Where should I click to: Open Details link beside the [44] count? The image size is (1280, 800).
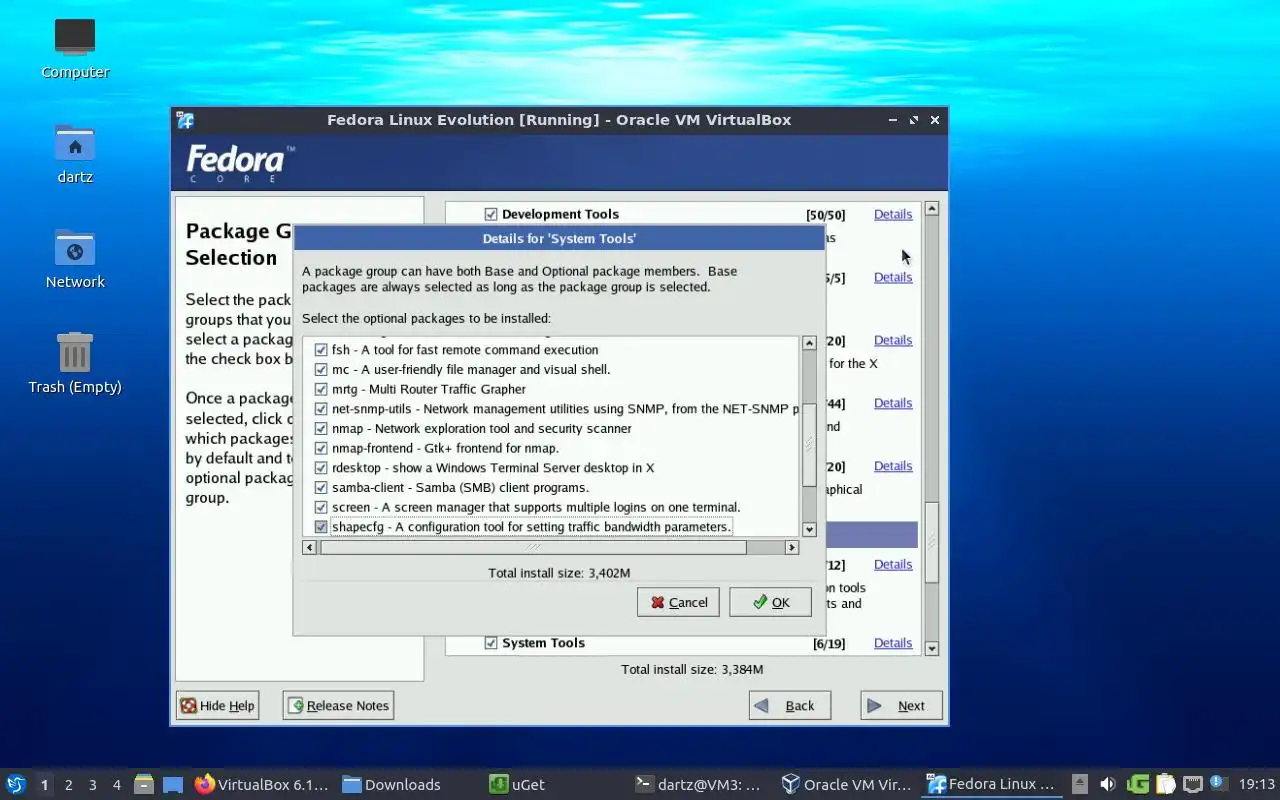[893, 403]
